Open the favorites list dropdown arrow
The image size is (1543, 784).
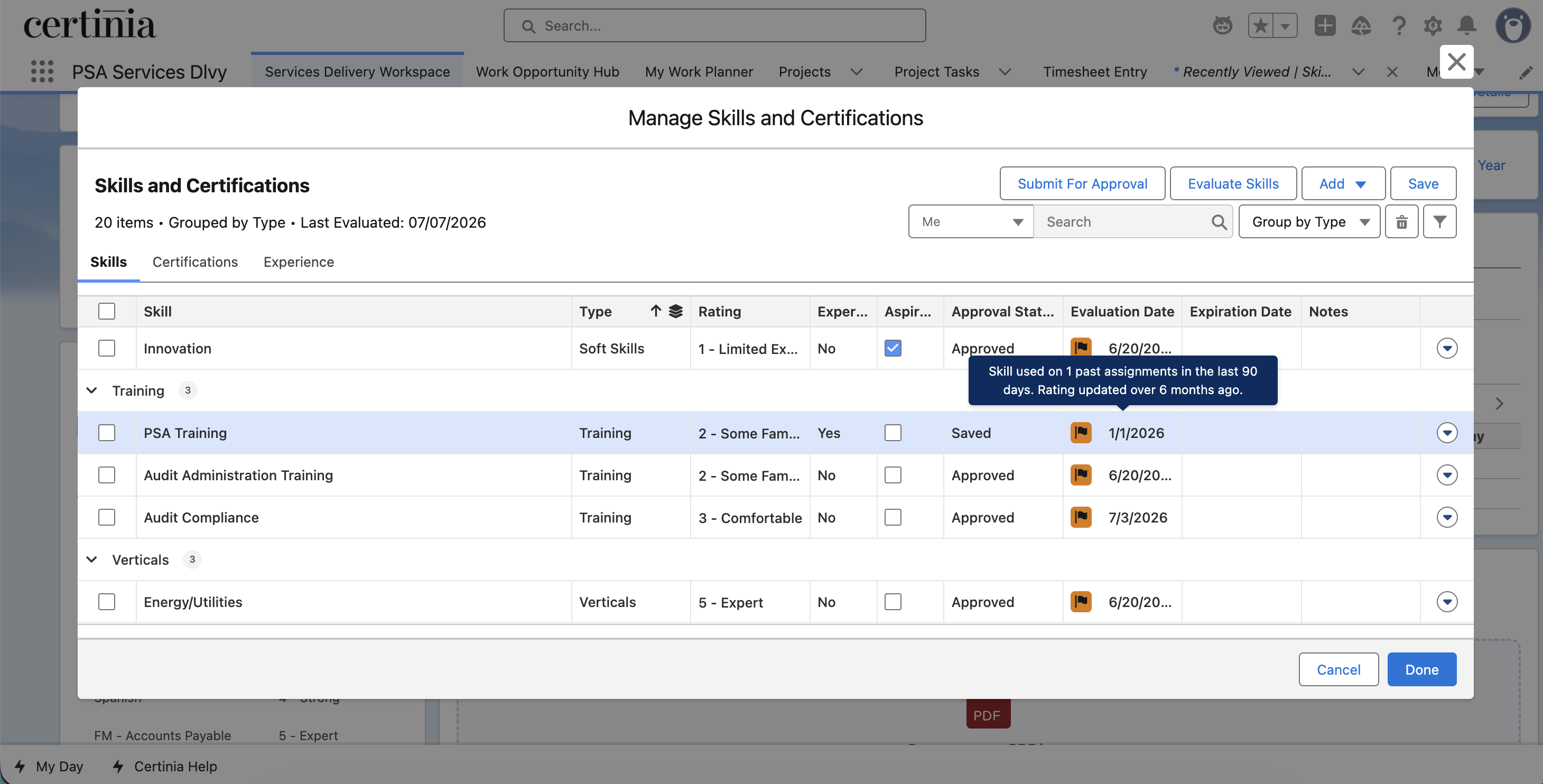1285,26
